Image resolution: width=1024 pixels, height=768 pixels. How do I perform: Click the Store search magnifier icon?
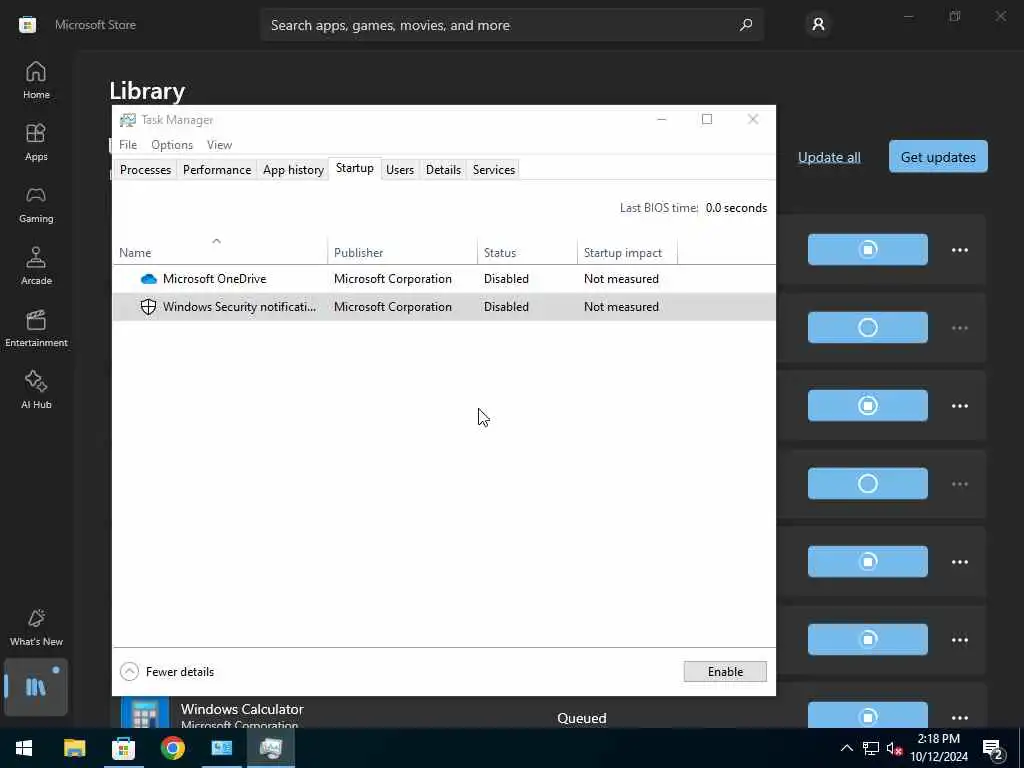point(746,25)
